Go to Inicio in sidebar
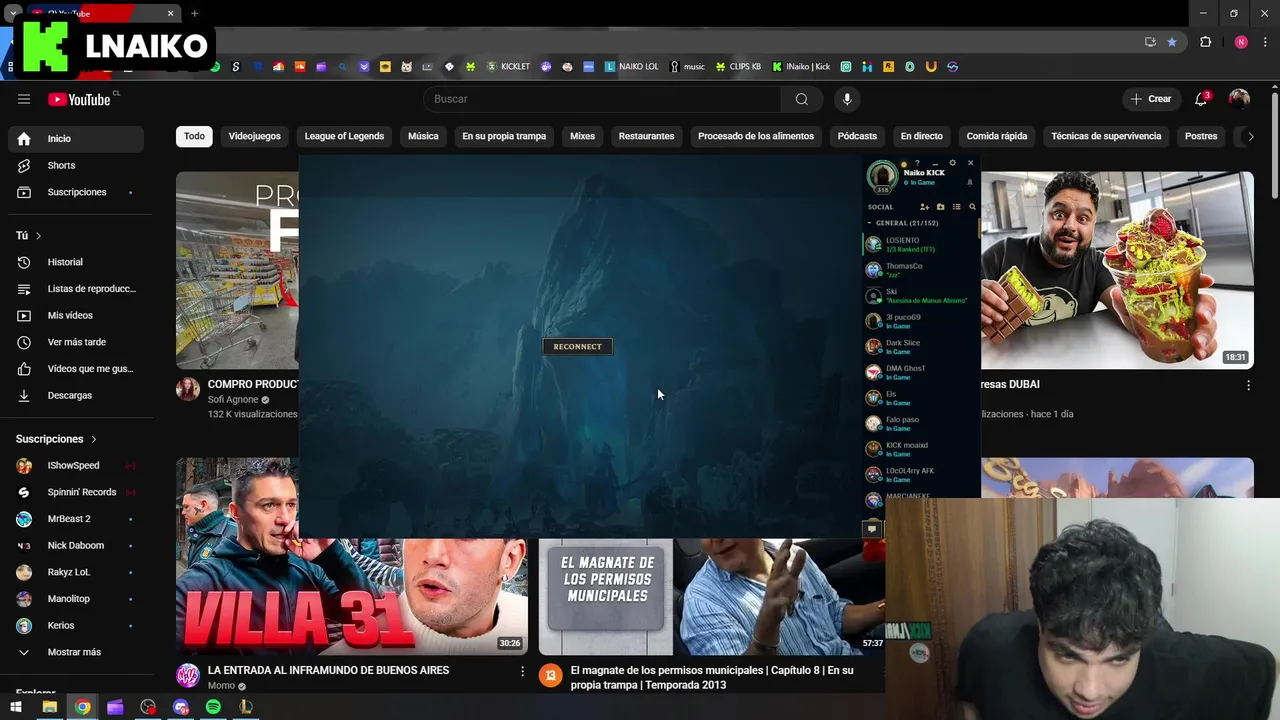 pyautogui.click(x=76, y=139)
